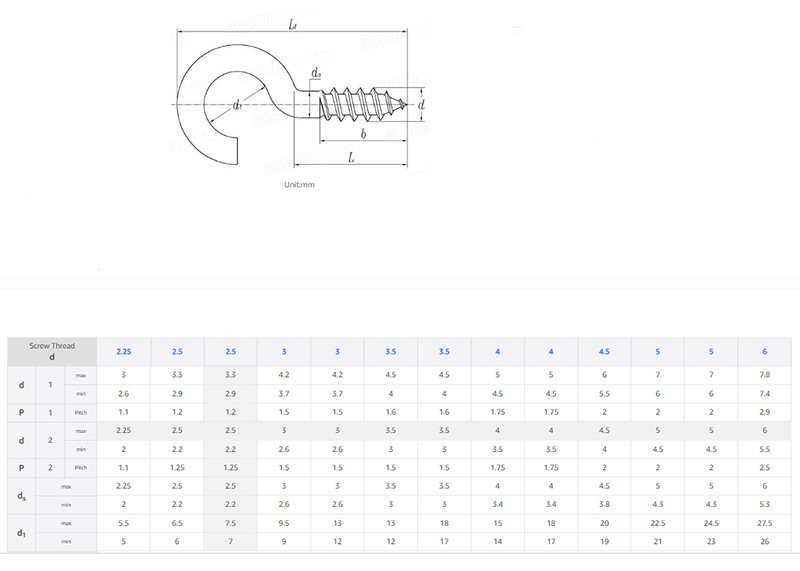Select the 22.5 value cell
This screenshot has width=800, height=571.
658,523
